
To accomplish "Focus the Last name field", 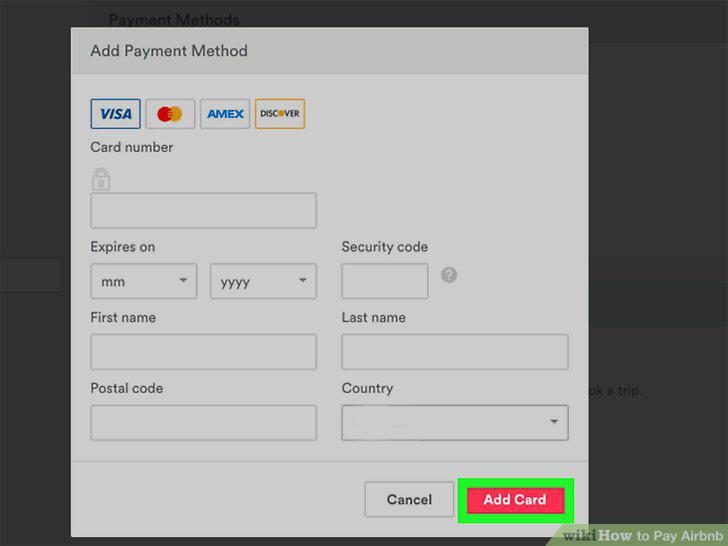I will (x=455, y=352).
